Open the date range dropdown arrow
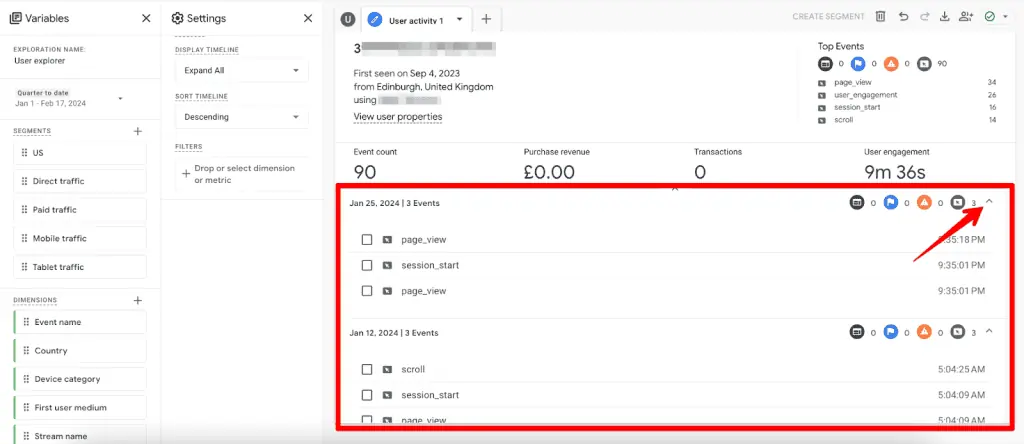This screenshot has height=444, width=1024. click(x=120, y=99)
